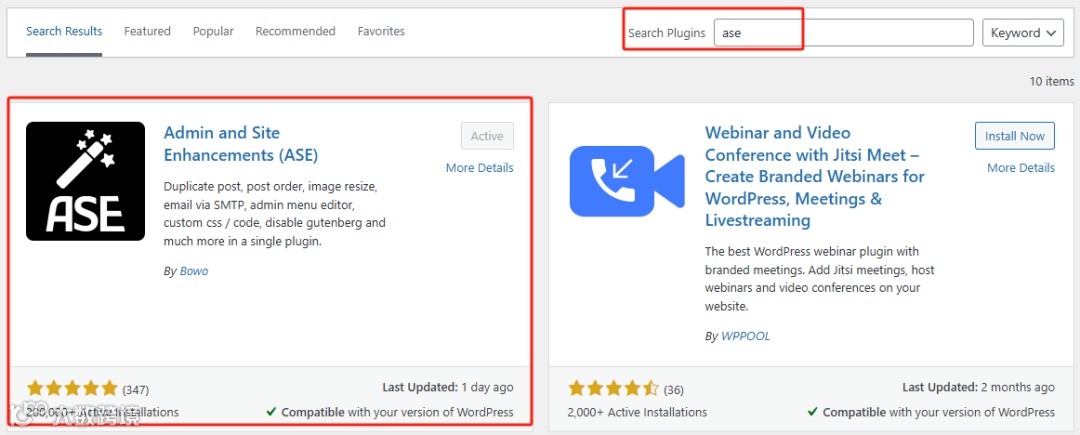Viewport: 1080px width, 435px height.
Task: Click the Jitsi Meet star rating
Action: pos(614,389)
